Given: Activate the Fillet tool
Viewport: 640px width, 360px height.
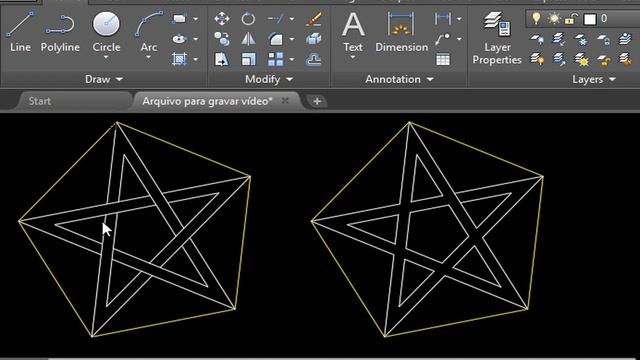Looking at the screenshot, I should (x=276, y=39).
